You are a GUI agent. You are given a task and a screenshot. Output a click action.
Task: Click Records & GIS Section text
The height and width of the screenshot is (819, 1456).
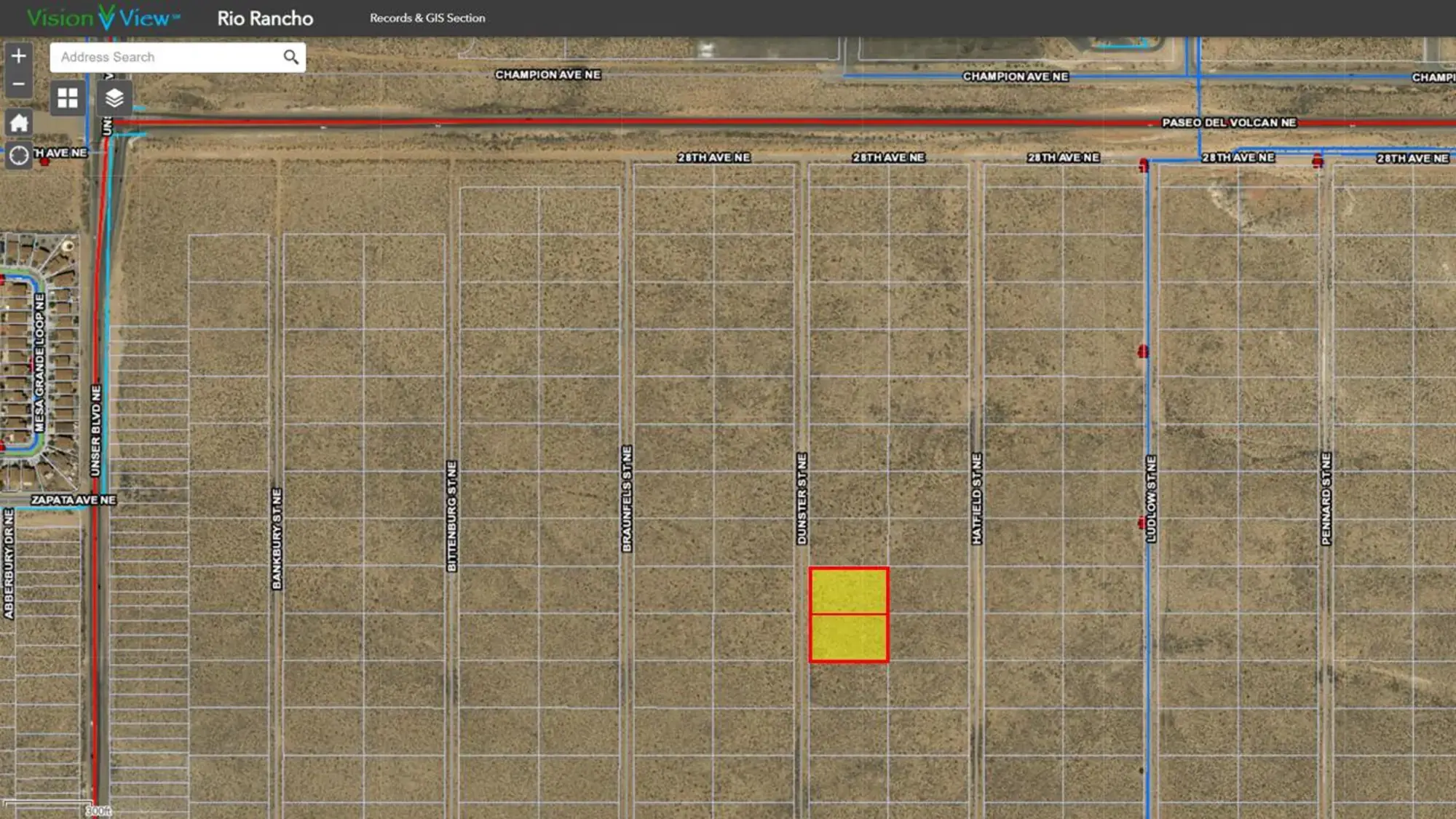(427, 18)
